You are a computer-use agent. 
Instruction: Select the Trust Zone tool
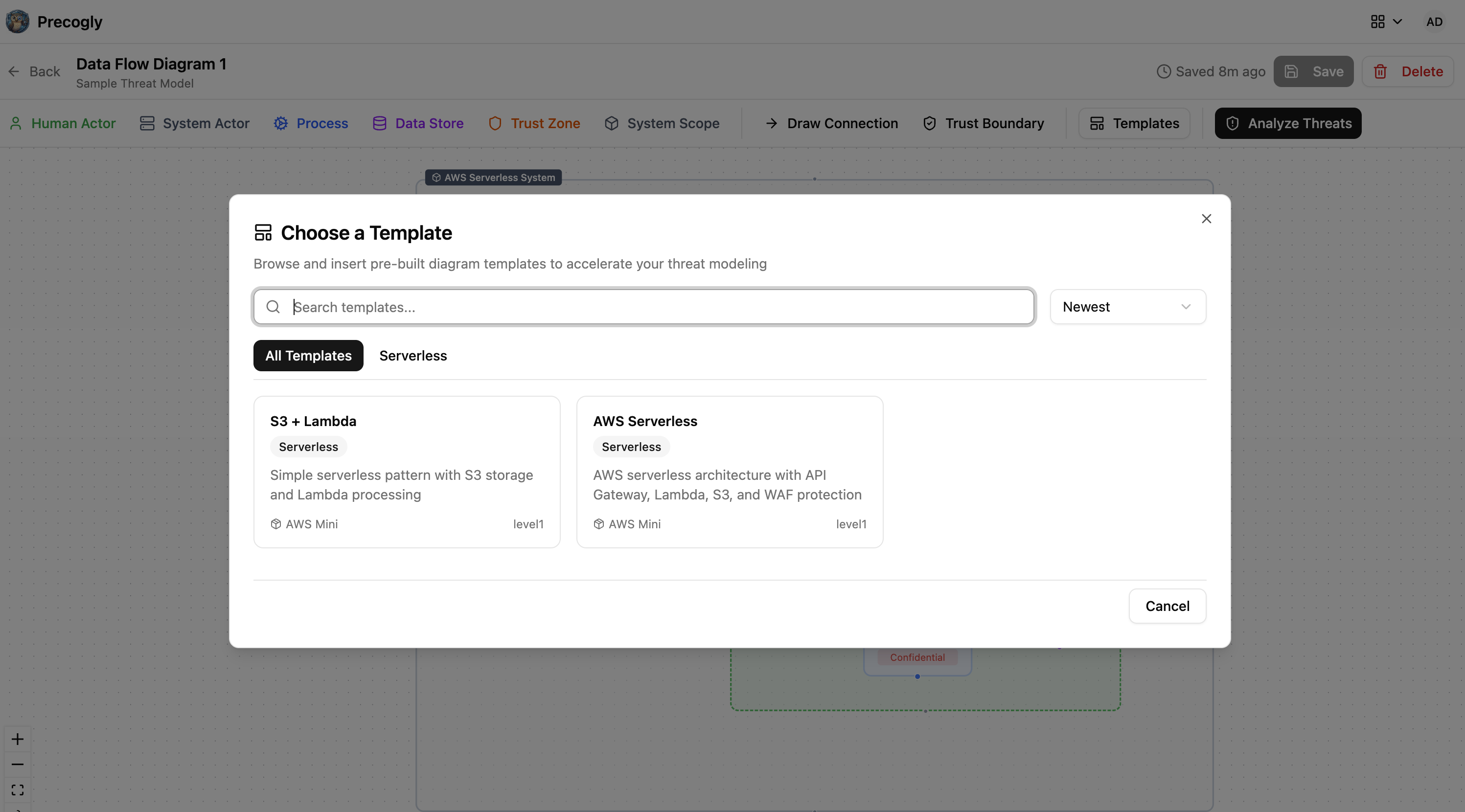[x=534, y=123]
